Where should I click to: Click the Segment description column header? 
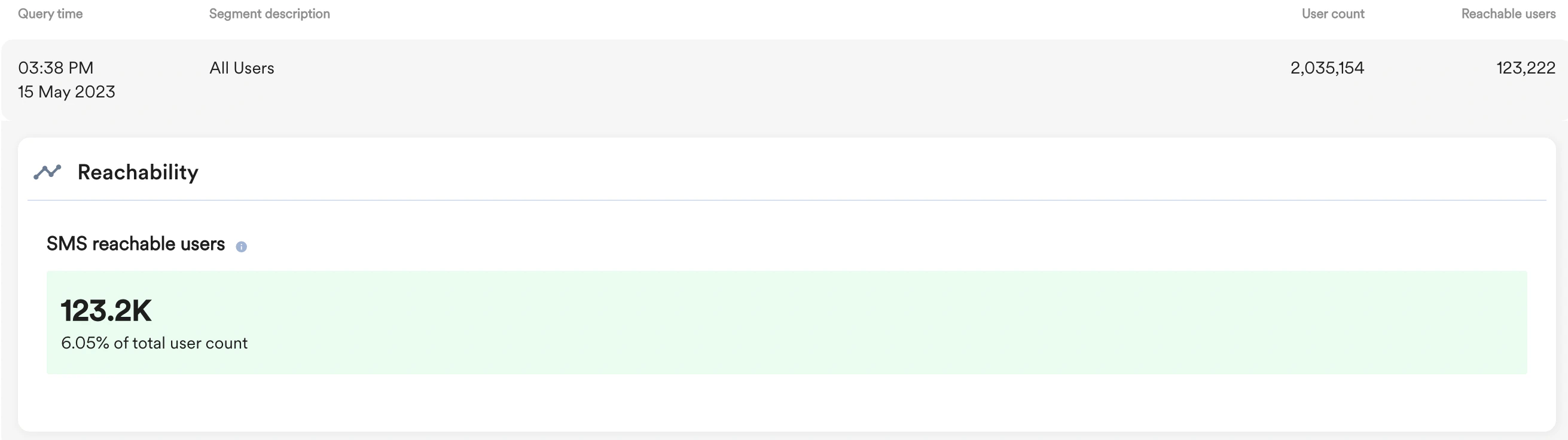(x=270, y=13)
